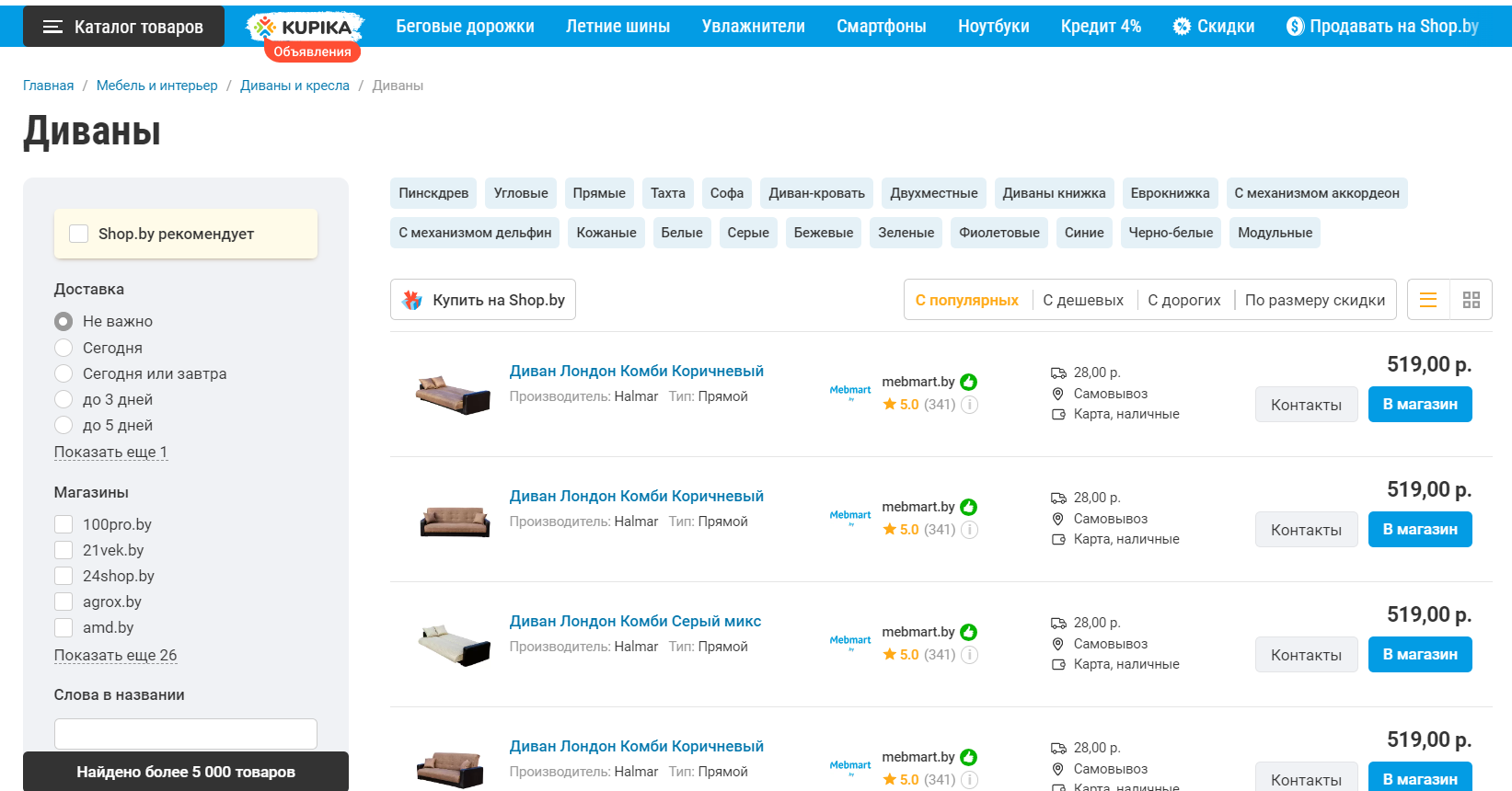Open Ноутбуки in top navigation
The image size is (1512, 791).
994,27
